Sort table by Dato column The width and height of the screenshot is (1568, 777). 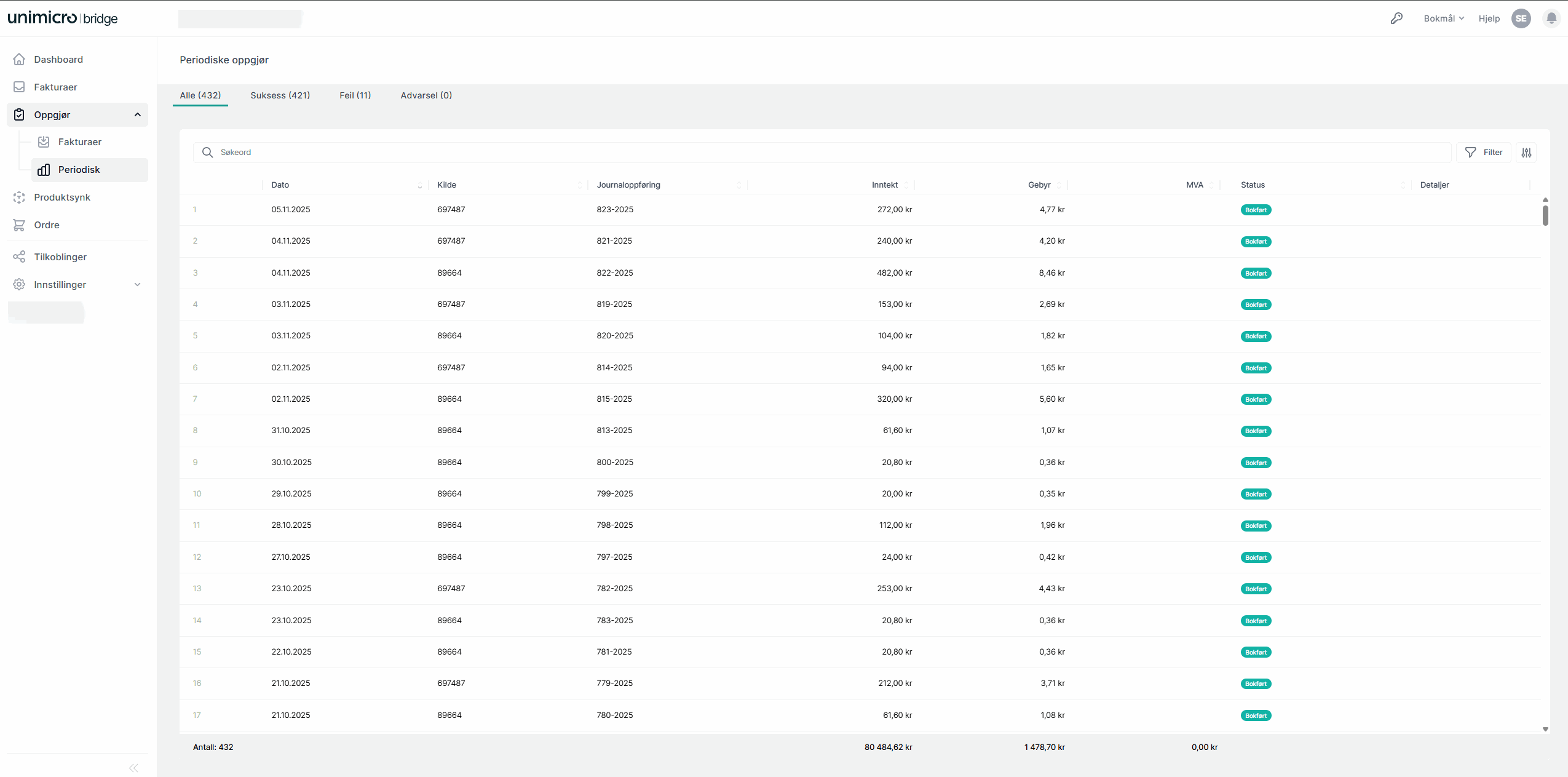[x=280, y=185]
